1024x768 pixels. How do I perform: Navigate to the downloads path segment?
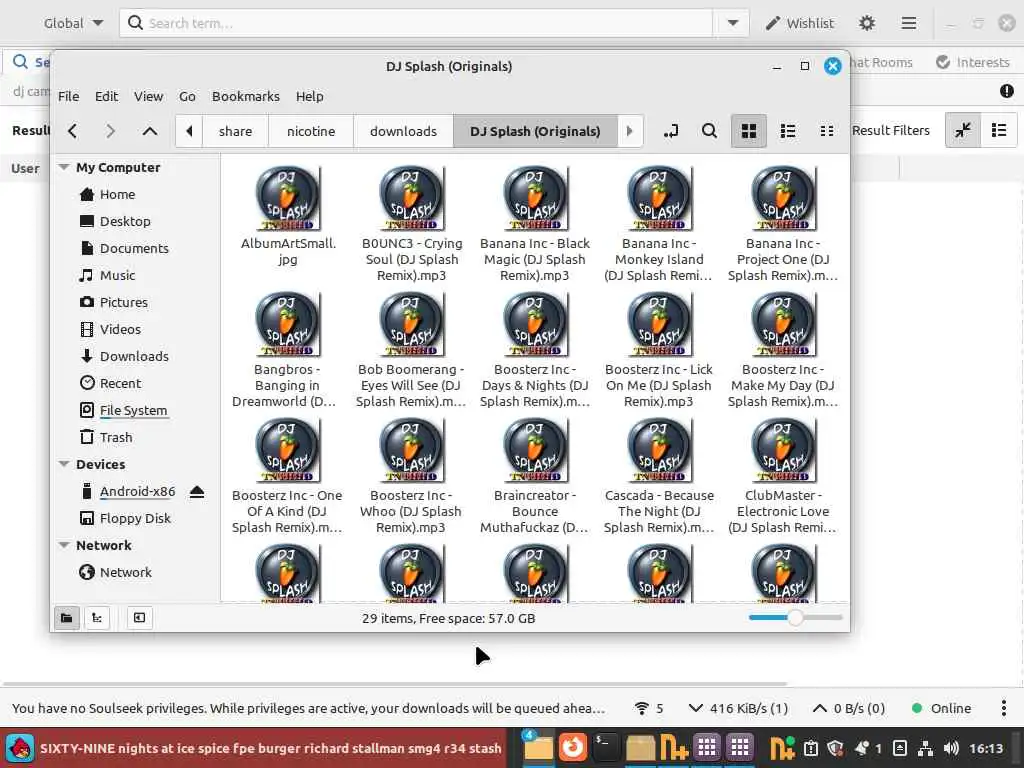point(403,131)
